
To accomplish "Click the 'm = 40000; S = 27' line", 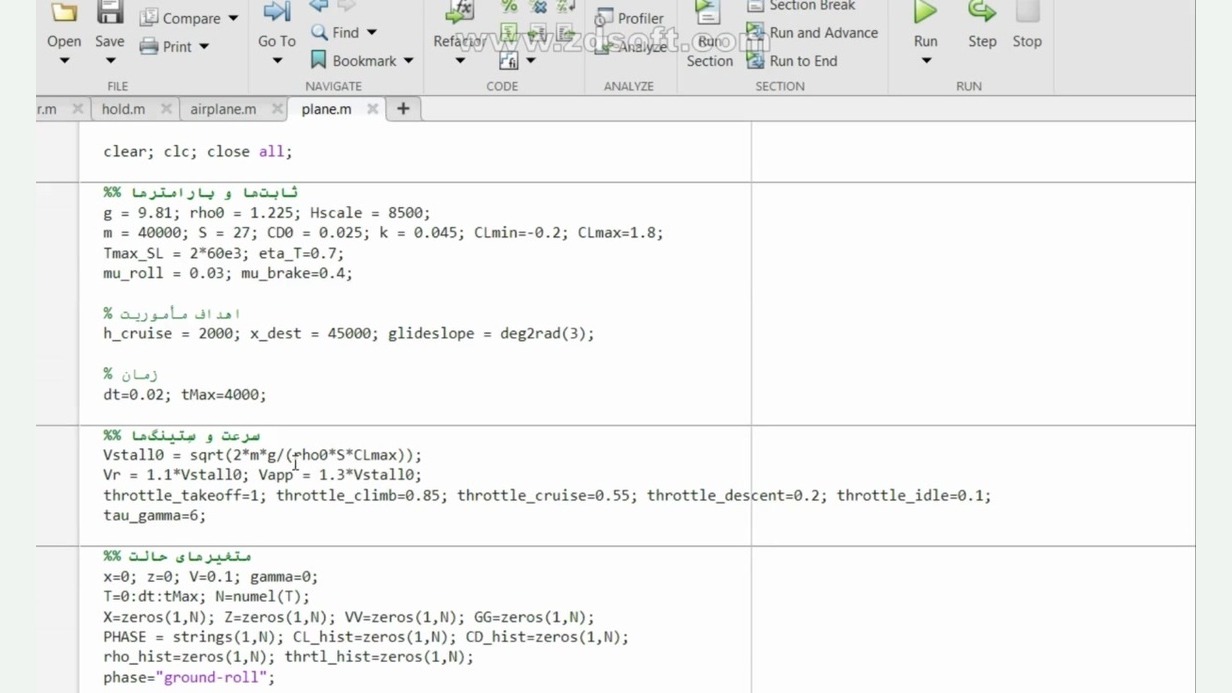I will tap(383, 233).
